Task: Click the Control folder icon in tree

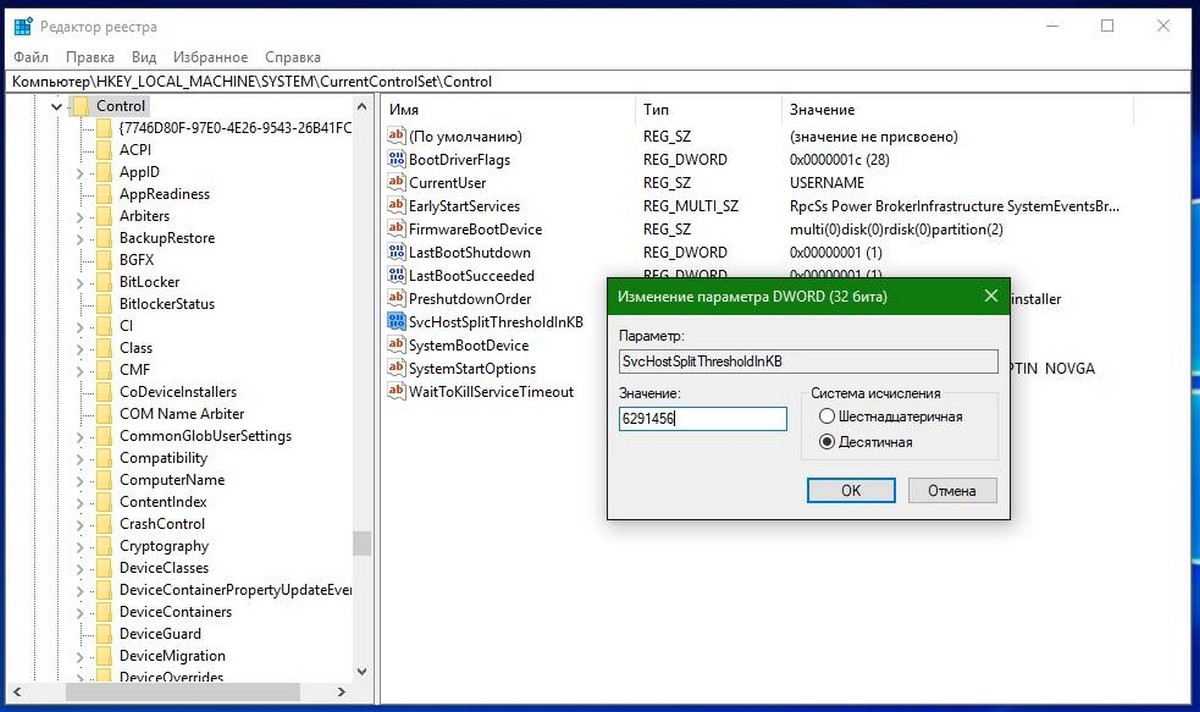Action: [x=80, y=106]
